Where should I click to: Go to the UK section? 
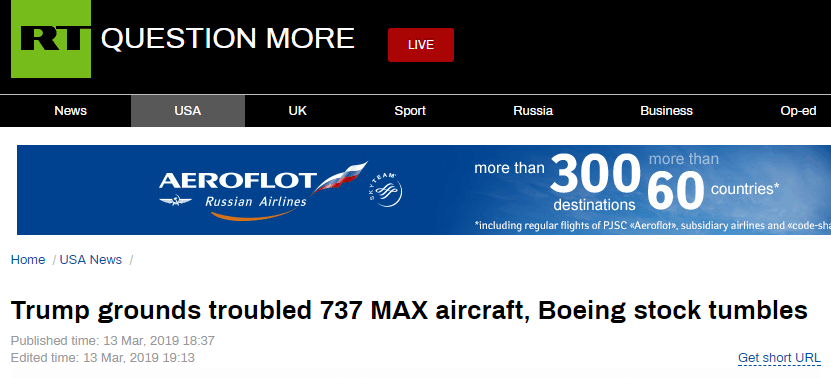coord(297,111)
